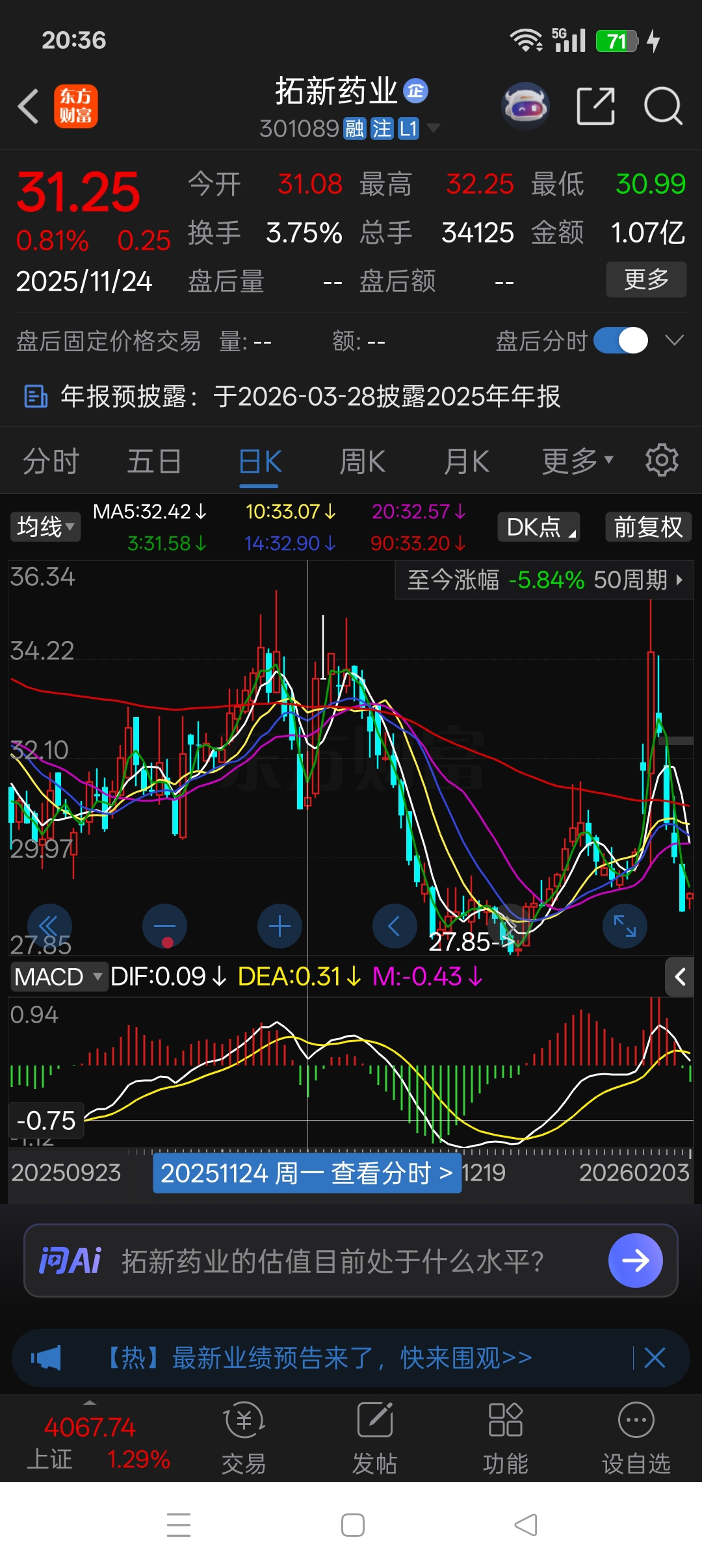
Task: Open the MACD indicator dropdown
Action: tap(58, 976)
